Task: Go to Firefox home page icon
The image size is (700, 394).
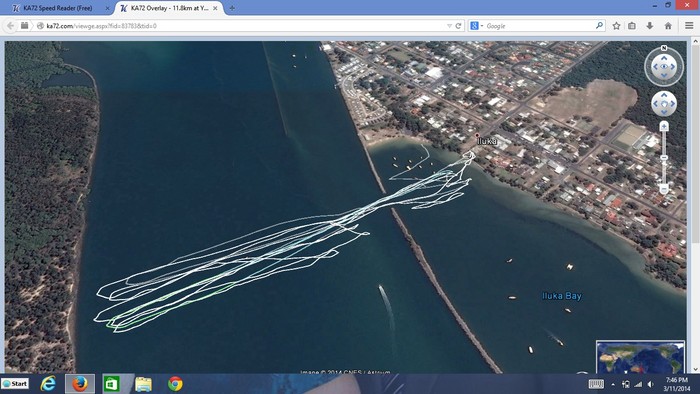Action: point(668,26)
